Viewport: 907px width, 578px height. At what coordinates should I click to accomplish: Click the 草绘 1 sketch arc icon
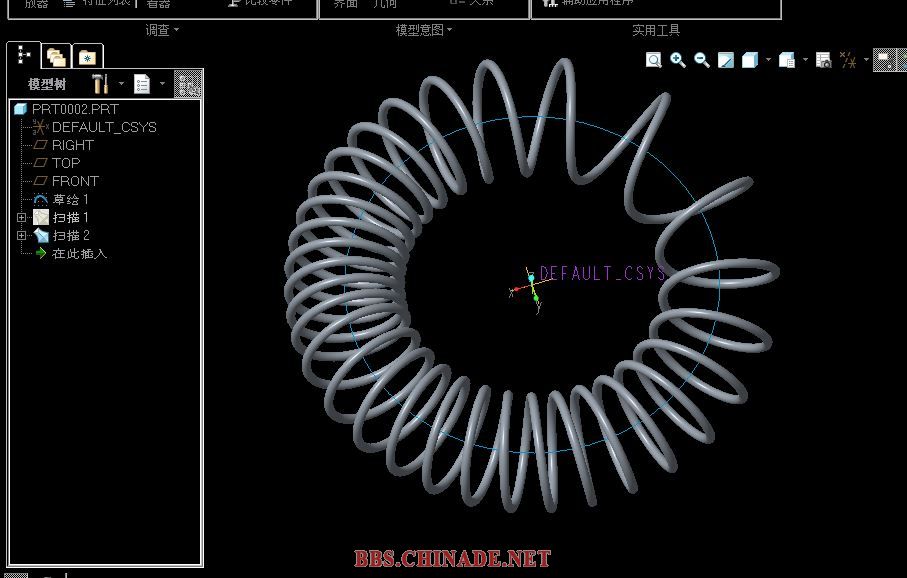(x=40, y=200)
